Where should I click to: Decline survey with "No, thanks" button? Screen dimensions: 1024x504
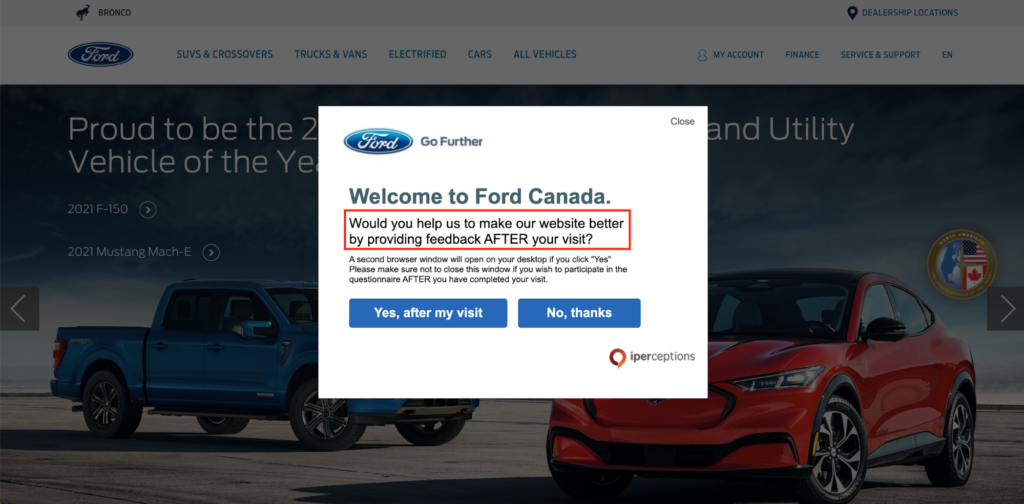coord(579,313)
